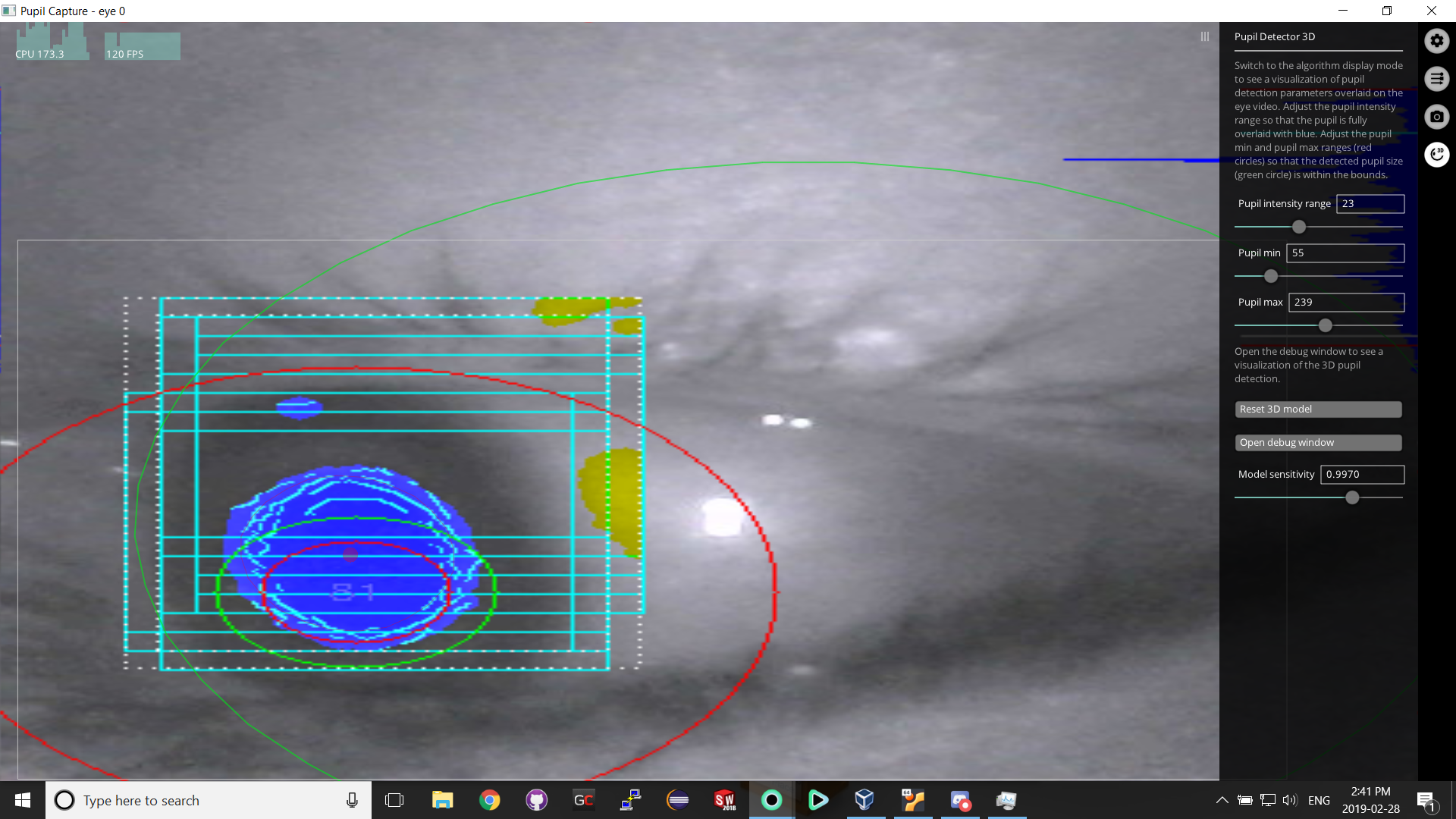The width and height of the screenshot is (1456, 819).
Task: Click the Pupil intensity range field
Action: point(1370,204)
